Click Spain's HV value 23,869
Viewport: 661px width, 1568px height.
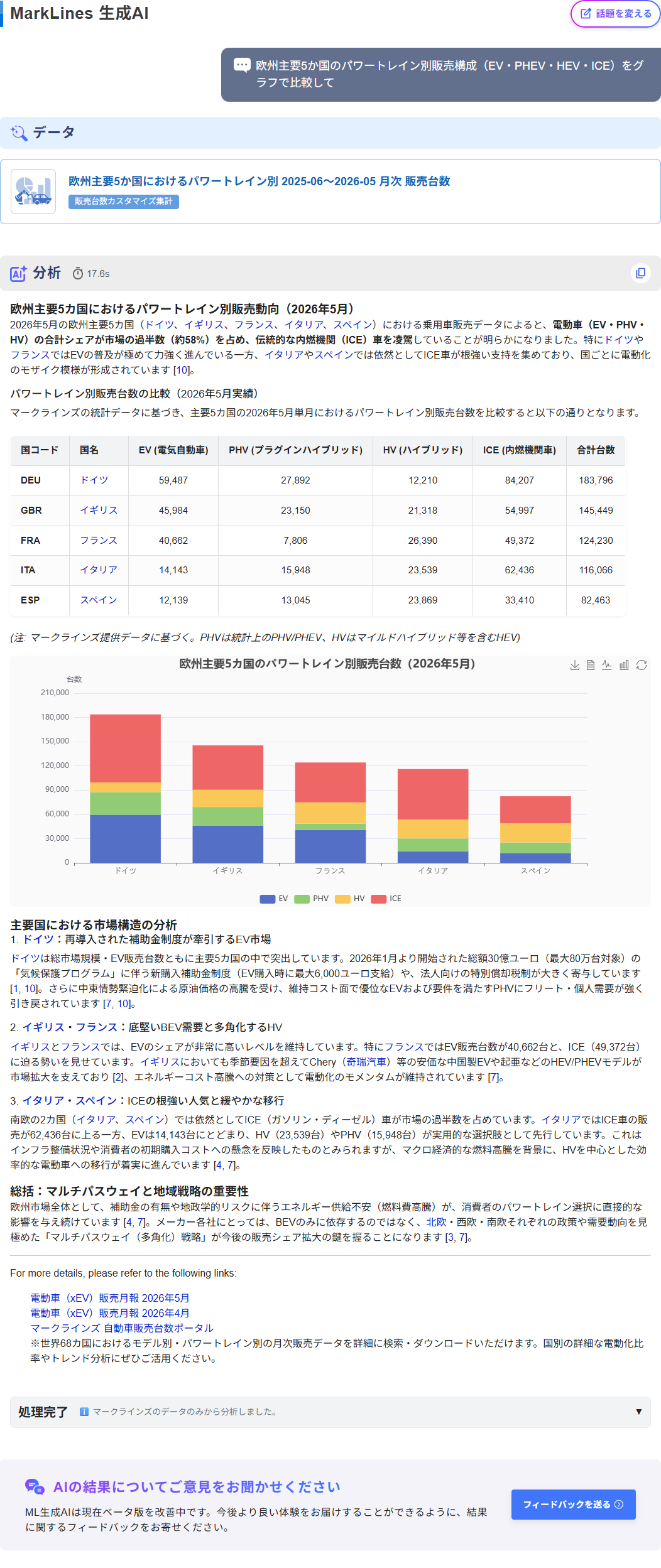[x=423, y=600]
